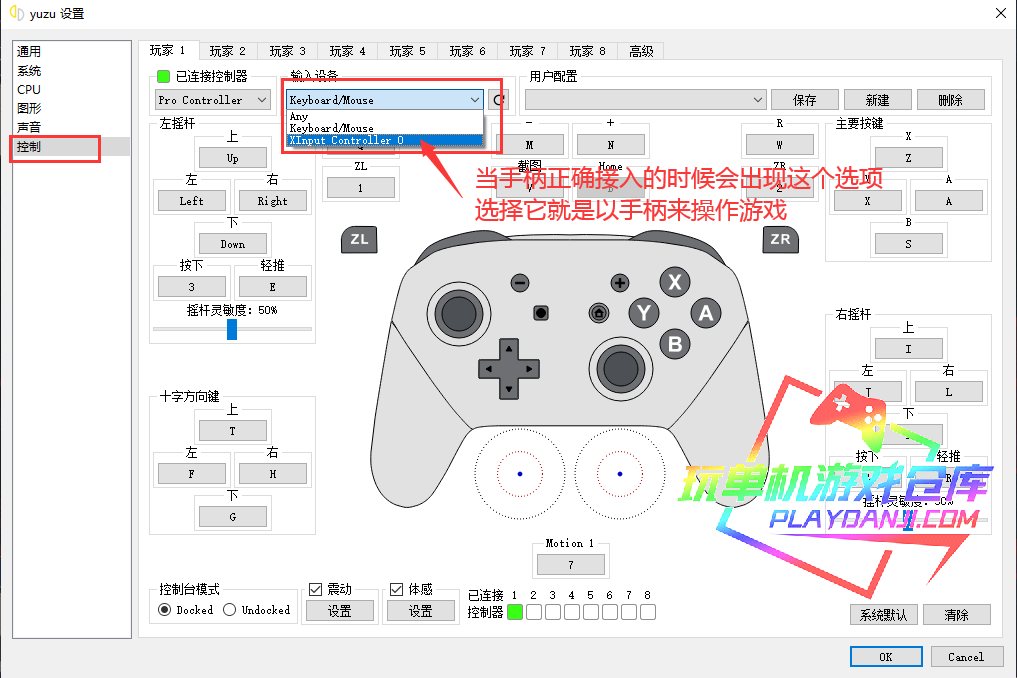Switch to the 玩家 2 tab
1017x678 pixels.
(227, 51)
